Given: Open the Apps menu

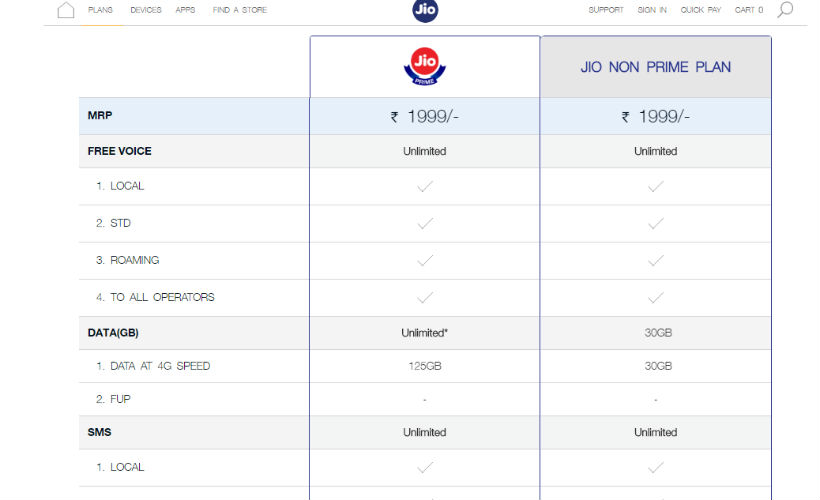Looking at the screenshot, I should 185,10.
